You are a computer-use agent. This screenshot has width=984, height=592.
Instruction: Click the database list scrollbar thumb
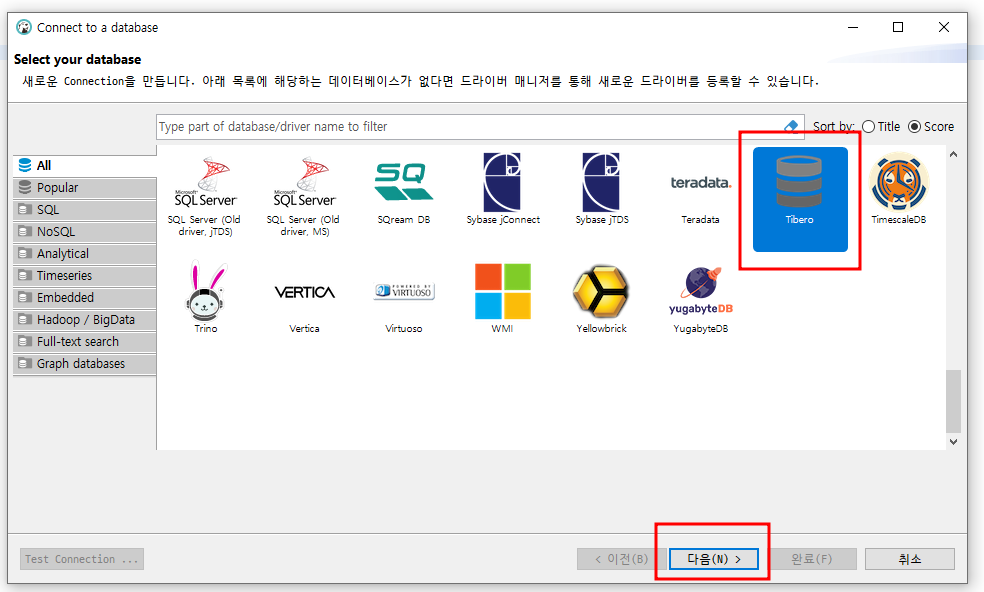[x=953, y=401]
